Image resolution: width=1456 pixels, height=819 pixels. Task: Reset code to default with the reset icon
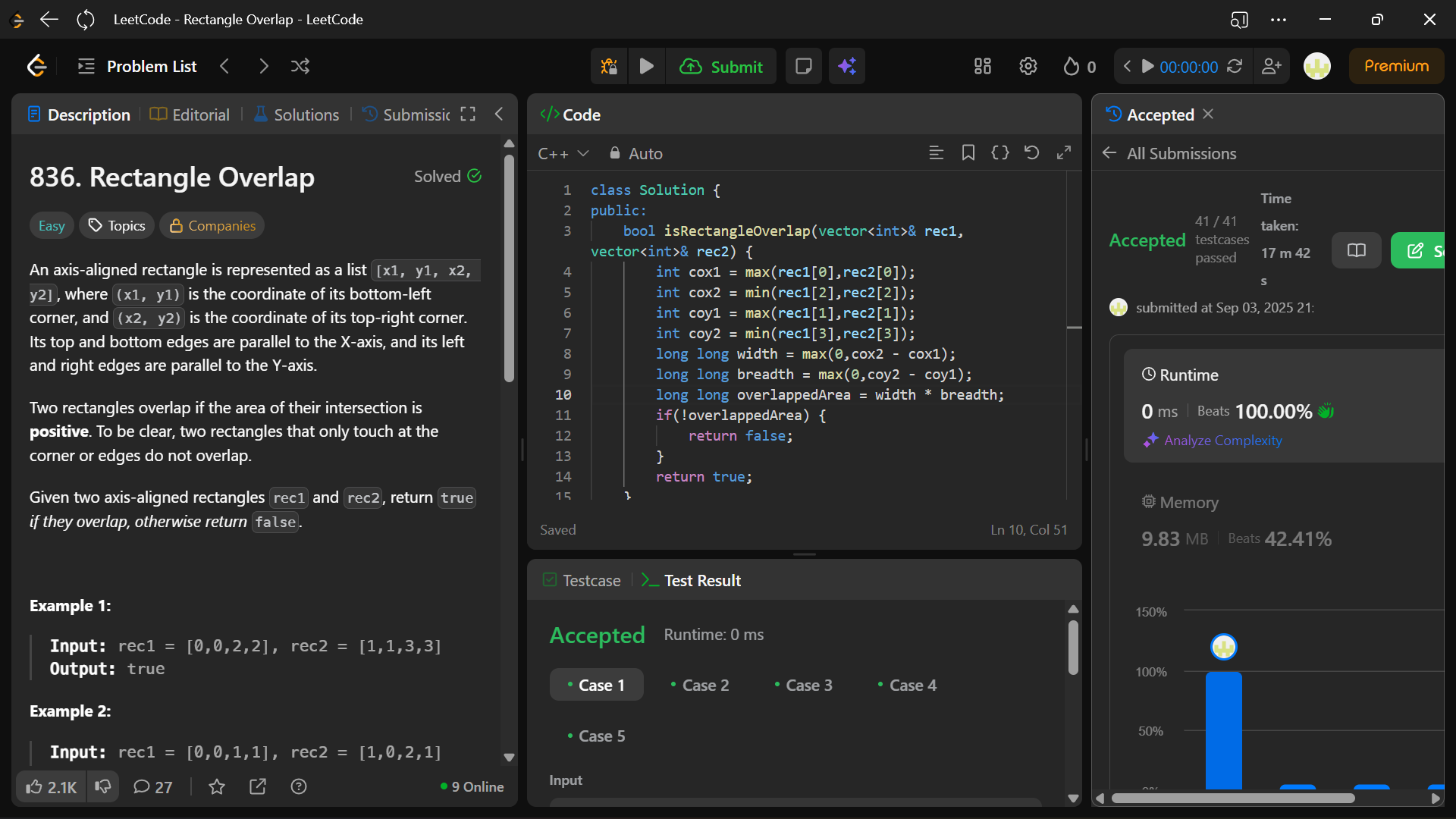[x=1031, y=153]
